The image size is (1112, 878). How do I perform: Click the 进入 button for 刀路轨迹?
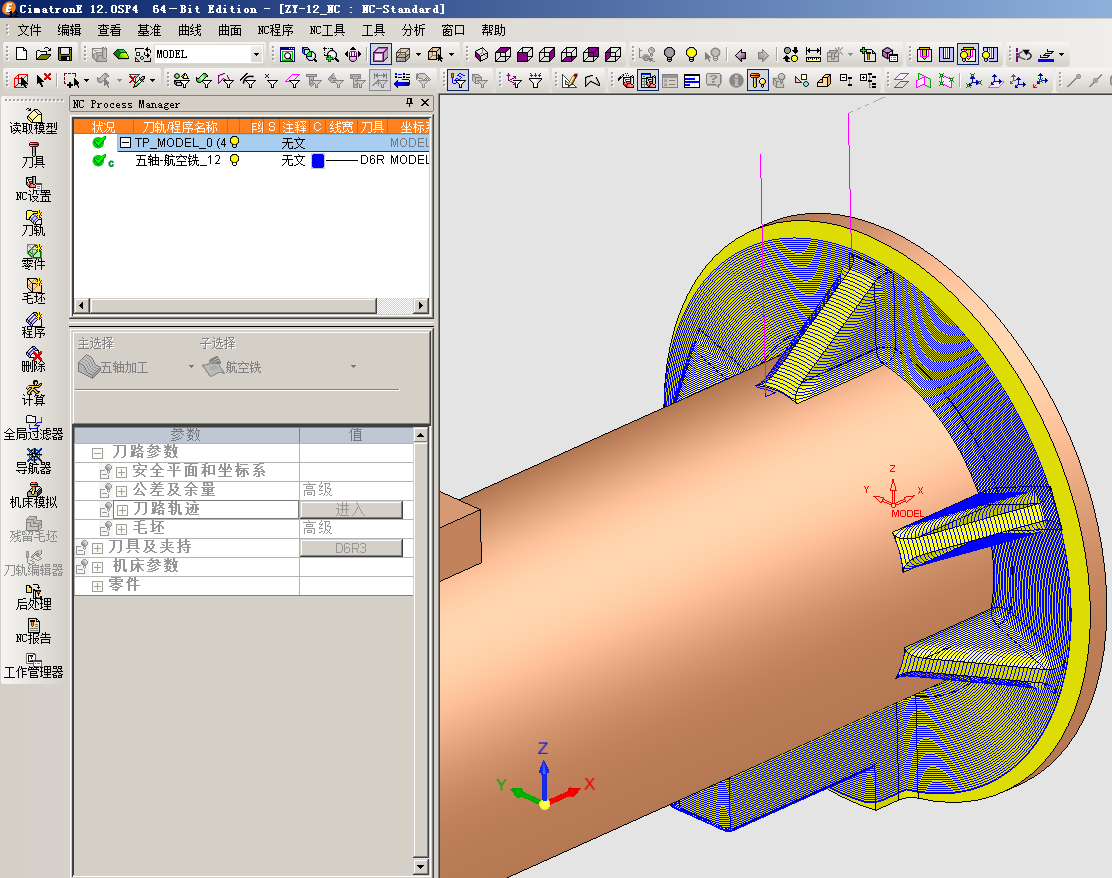pos(351,509)
